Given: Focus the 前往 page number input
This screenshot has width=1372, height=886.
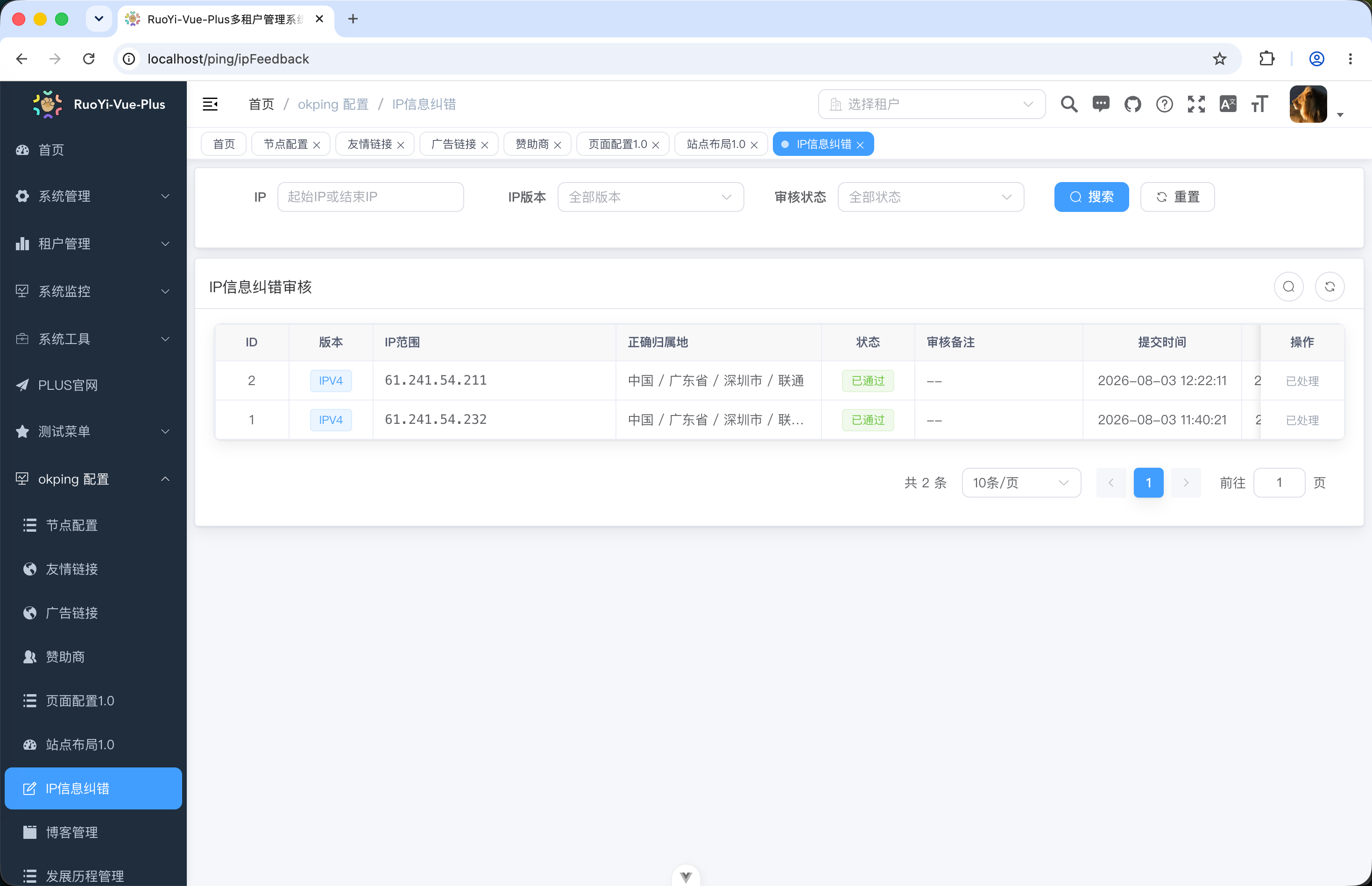Looking at the screenshot, I should 1279,483.
